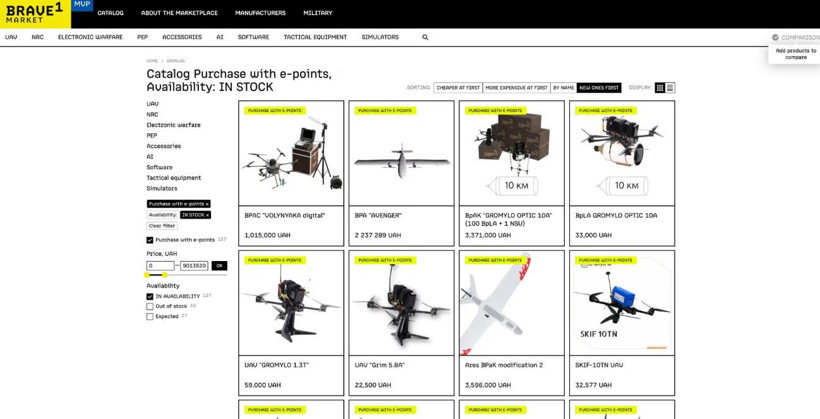Image resolution: width=820 pixels, height=419 pixels.
Task: Uncheck 'Purchase with e-points' checkbox
Action: point(150,240)
